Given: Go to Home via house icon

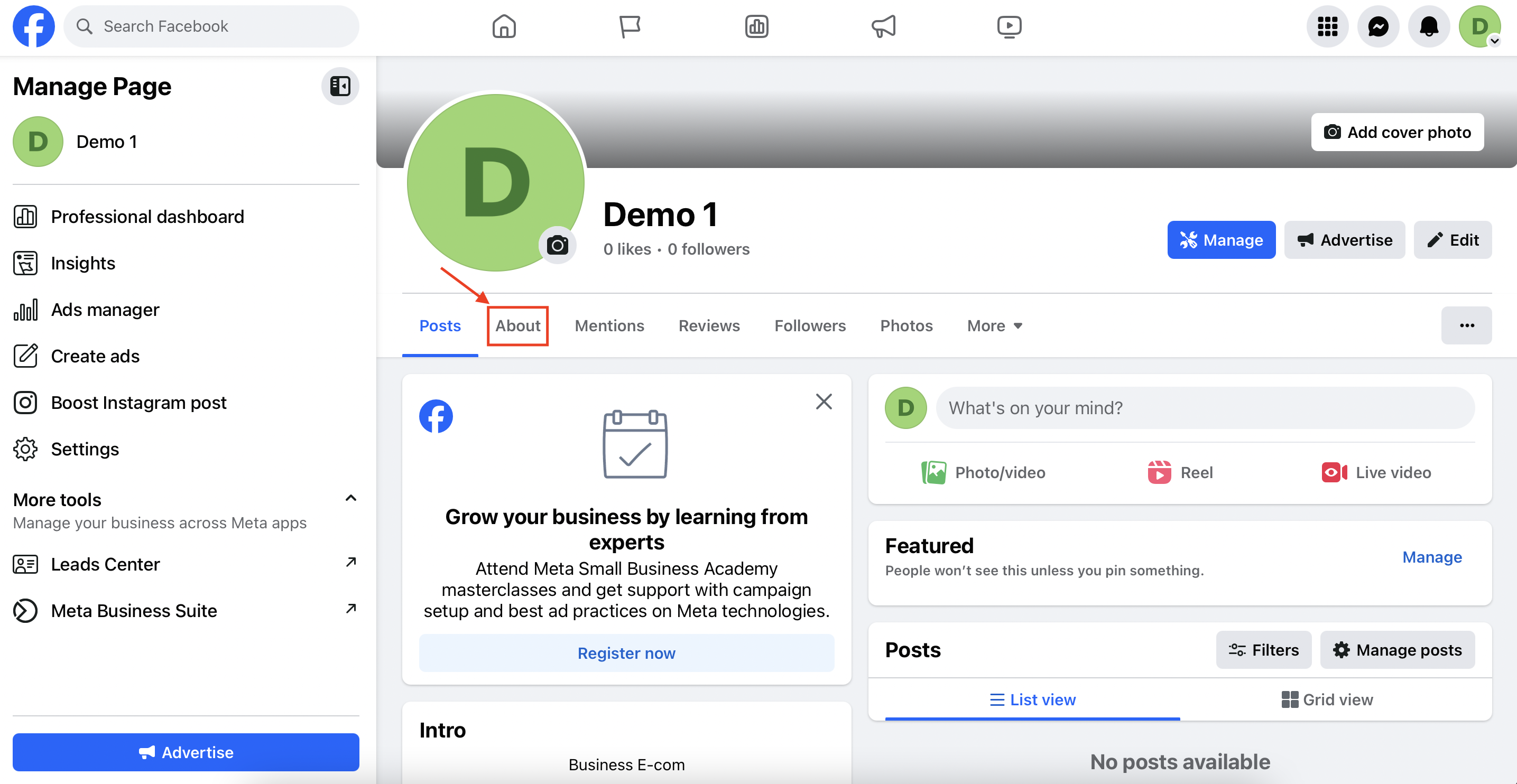Looking at the screenshot, I should (504, 26).
